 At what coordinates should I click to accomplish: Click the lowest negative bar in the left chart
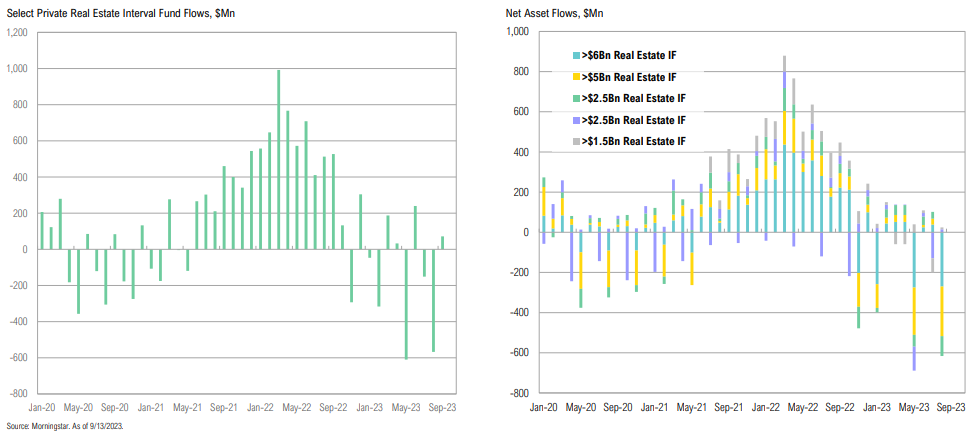[x=406, y=303]
